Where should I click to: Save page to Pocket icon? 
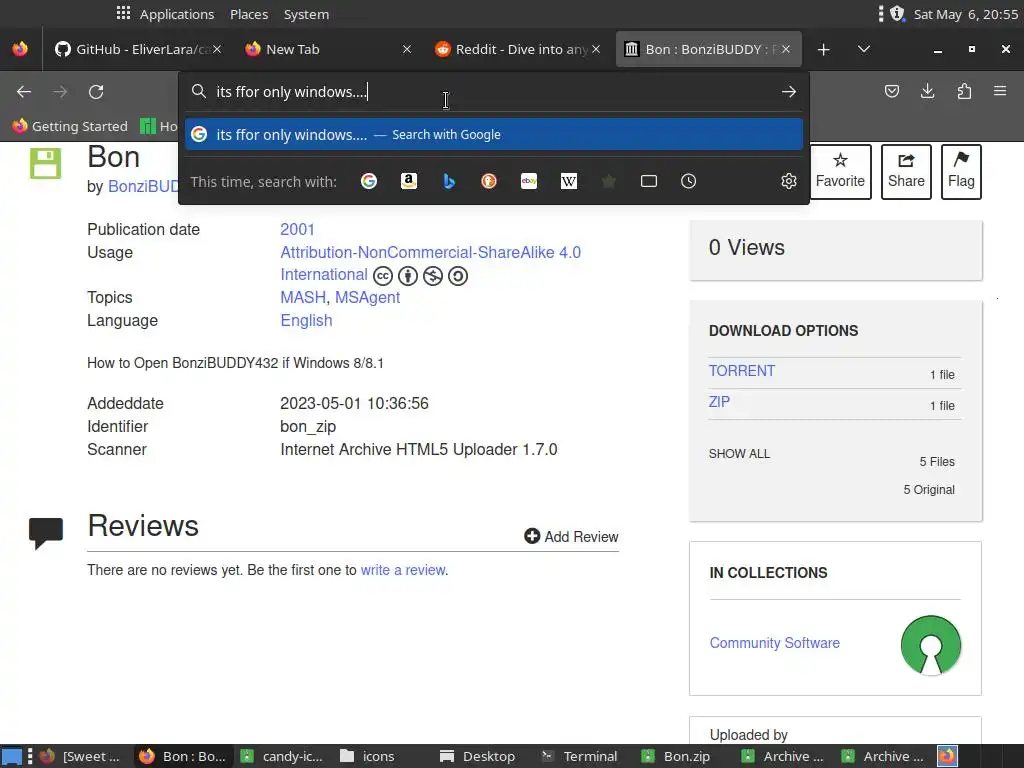coord(891,91)
